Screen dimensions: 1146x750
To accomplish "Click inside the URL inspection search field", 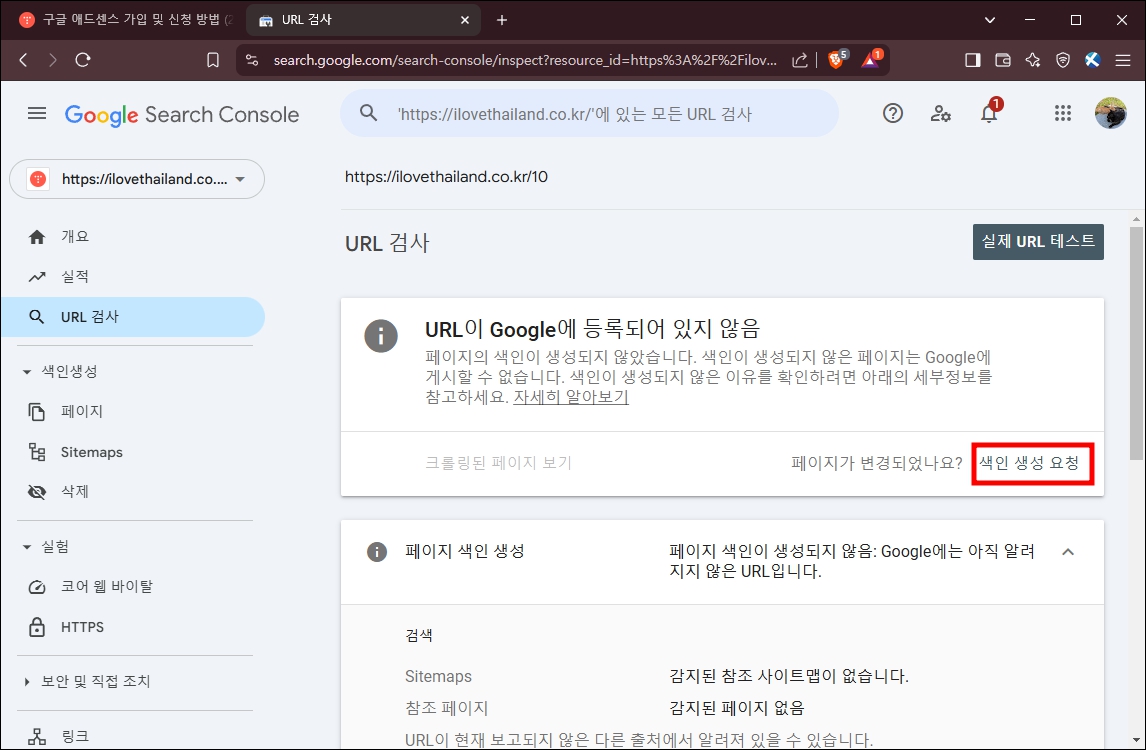I will 589,113.
